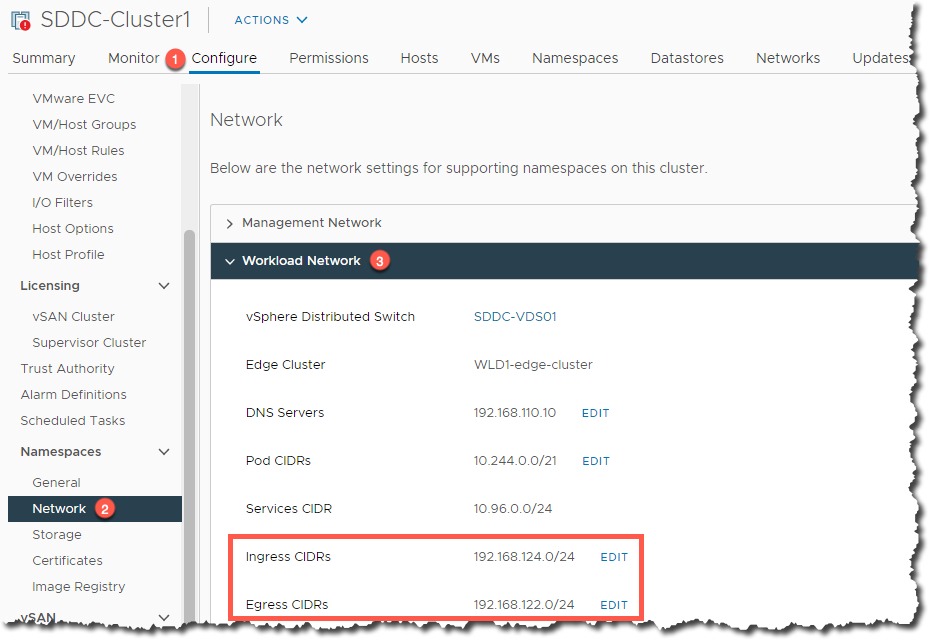Click the sidebar vertical scrollbar

(190, 425)
